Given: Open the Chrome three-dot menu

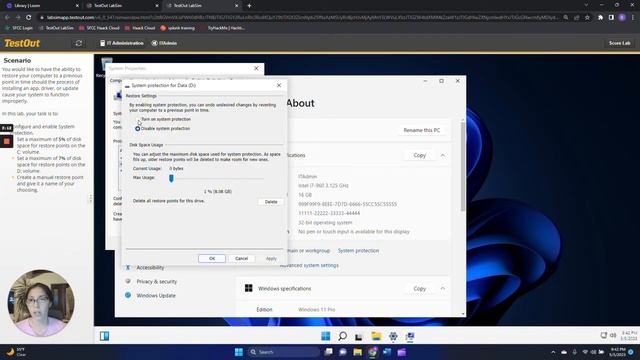Looking at the screenshot, I should click(633, 18).
